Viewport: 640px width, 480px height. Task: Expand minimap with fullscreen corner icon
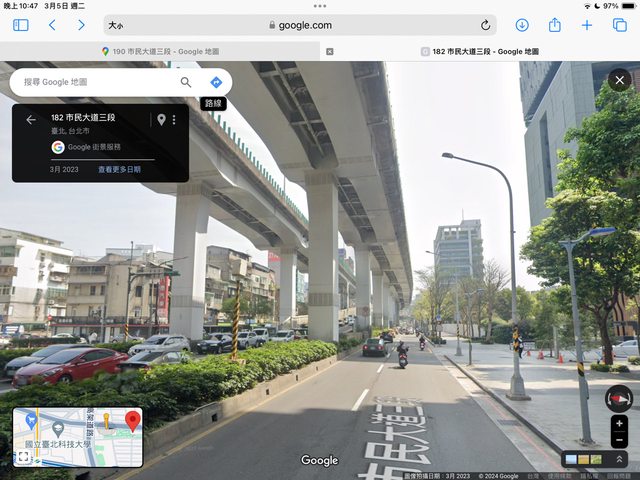(23, 457)
